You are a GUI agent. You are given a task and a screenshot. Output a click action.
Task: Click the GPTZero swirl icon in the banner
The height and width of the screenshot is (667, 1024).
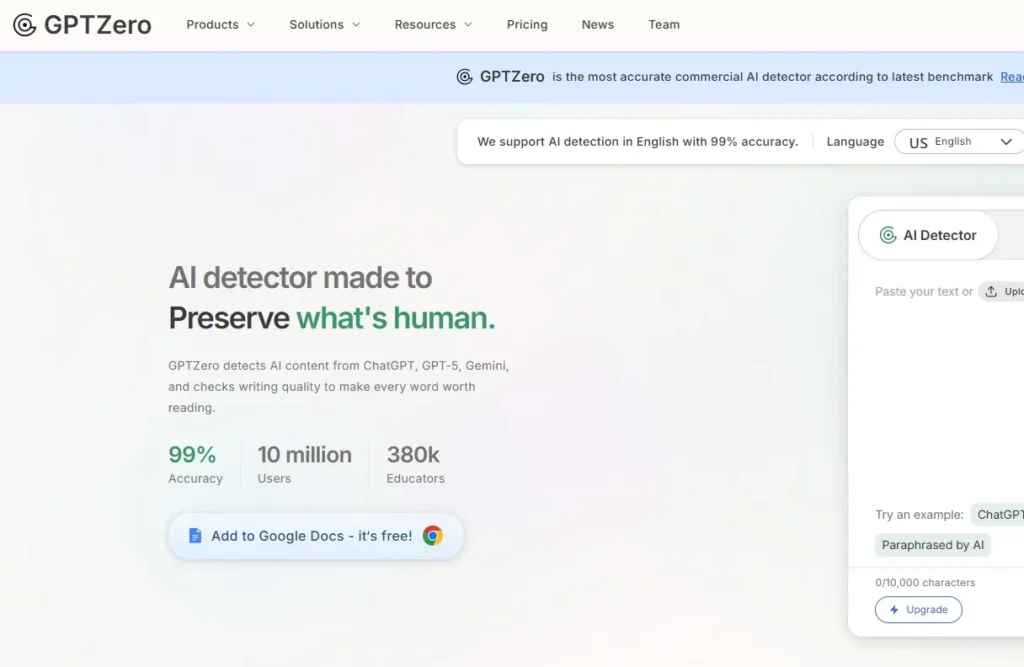[x=464, y=77]
